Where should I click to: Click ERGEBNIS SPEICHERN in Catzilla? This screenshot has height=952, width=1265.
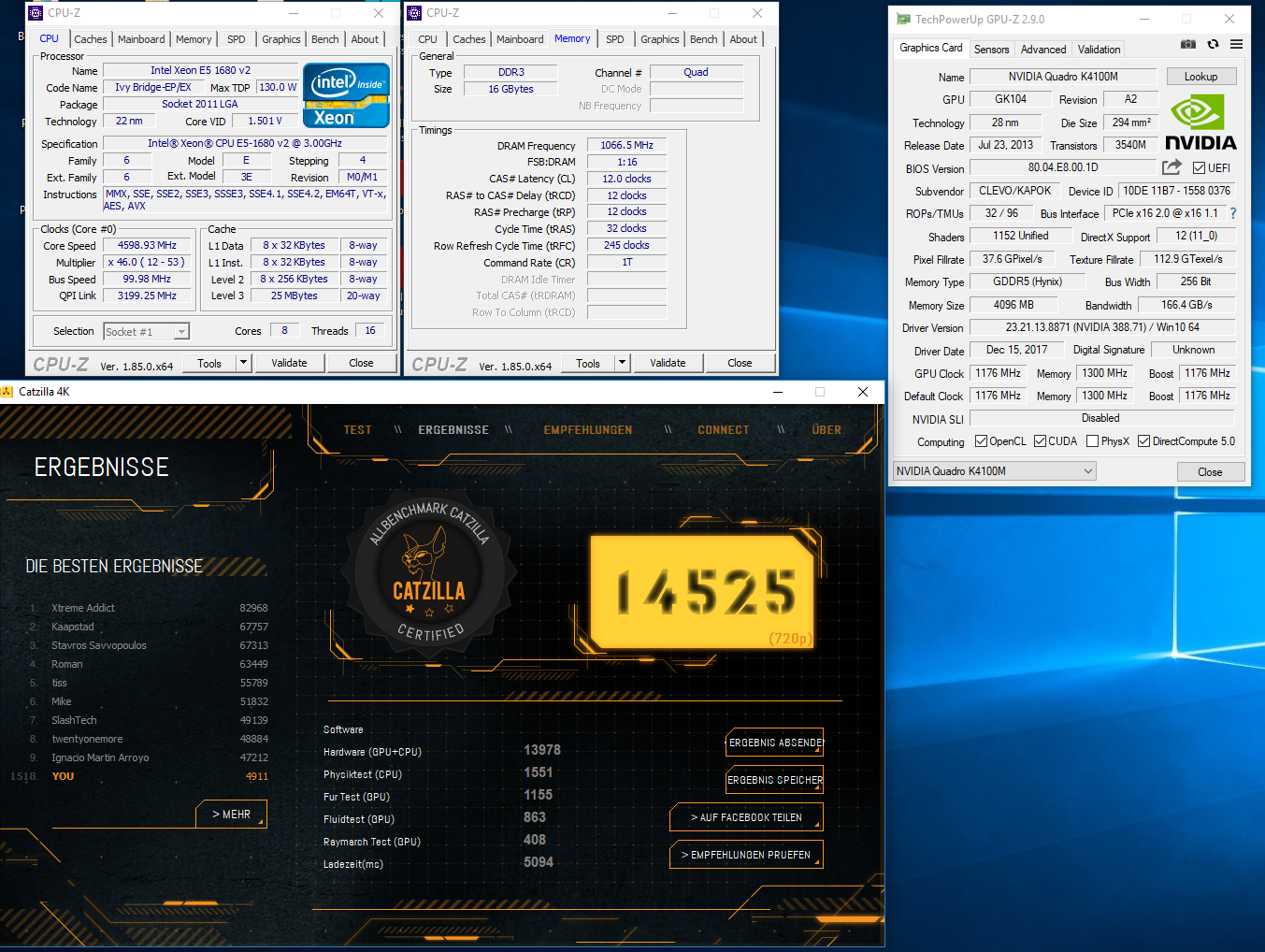(775, 780)
